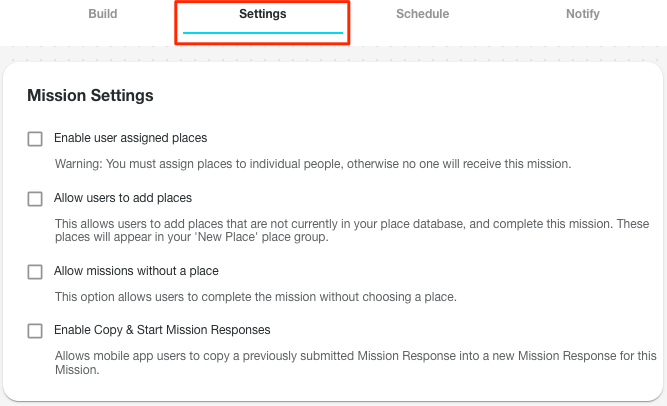667x406 pixels.
Task: Click the gray background below the settings card
Action: click(x=333, y=403)
